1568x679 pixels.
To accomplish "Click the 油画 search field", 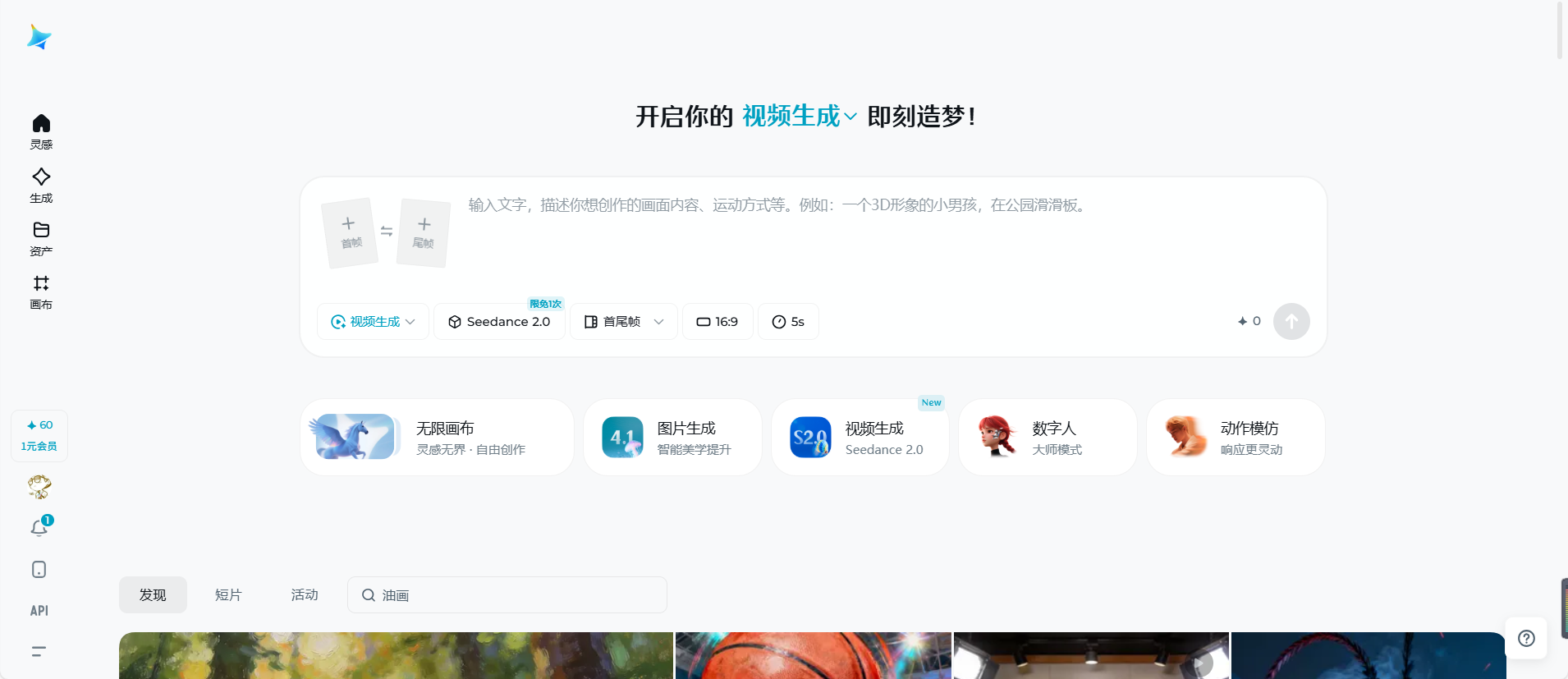I will [x=517, y=595].
